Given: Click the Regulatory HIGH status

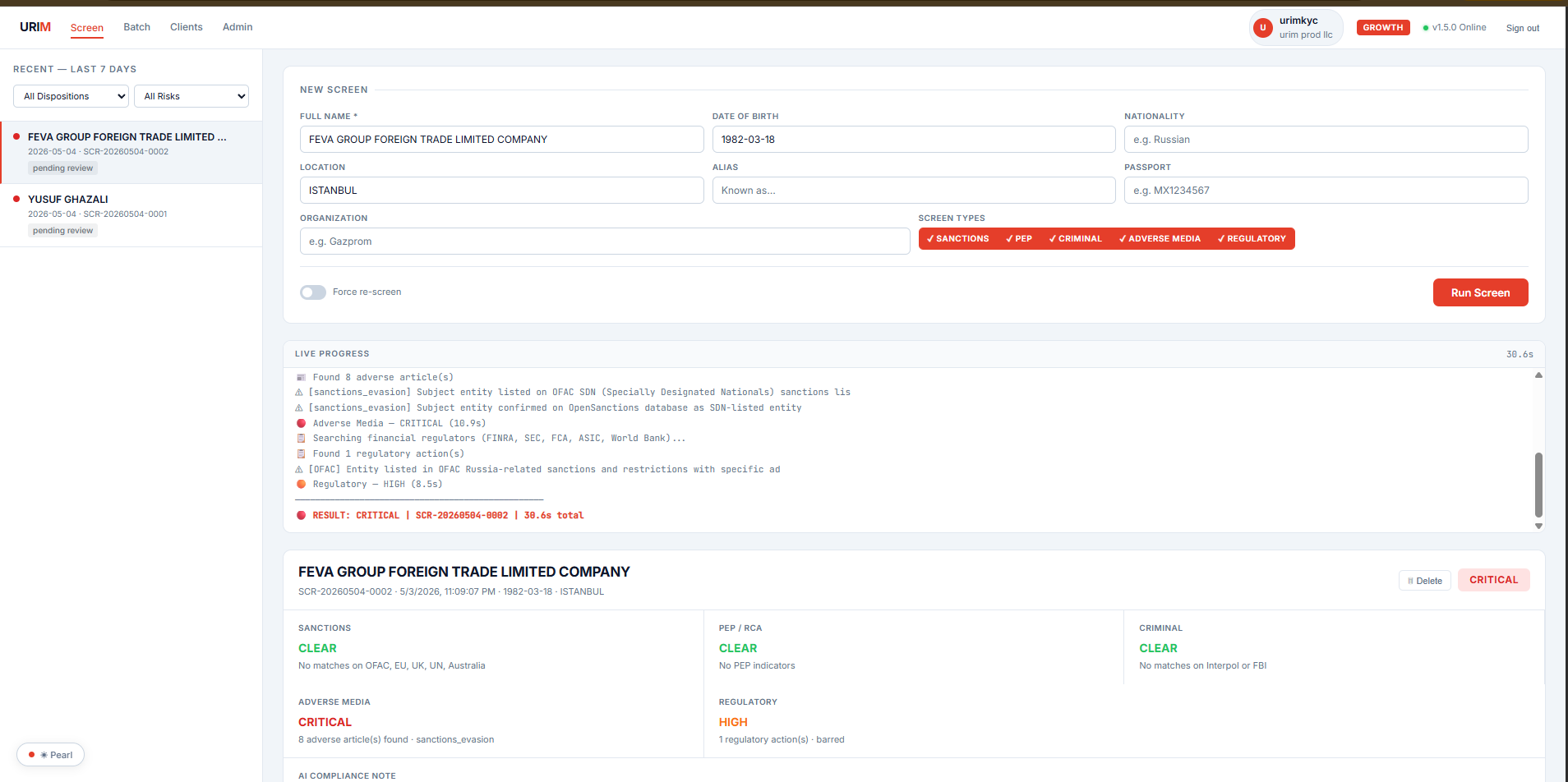Looking at the screenshot, I should 733,722.
